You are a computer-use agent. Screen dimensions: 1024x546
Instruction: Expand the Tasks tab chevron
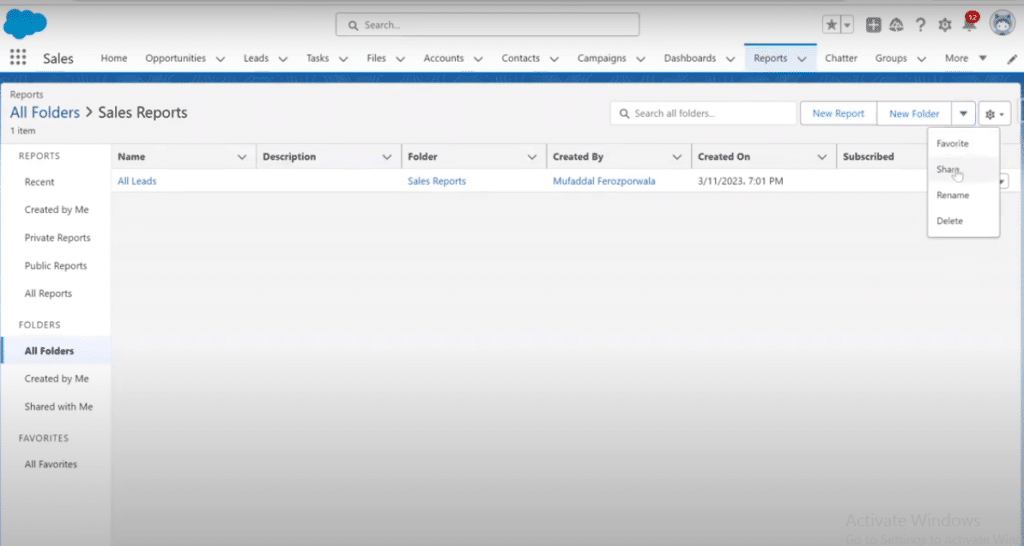(343, 59)
